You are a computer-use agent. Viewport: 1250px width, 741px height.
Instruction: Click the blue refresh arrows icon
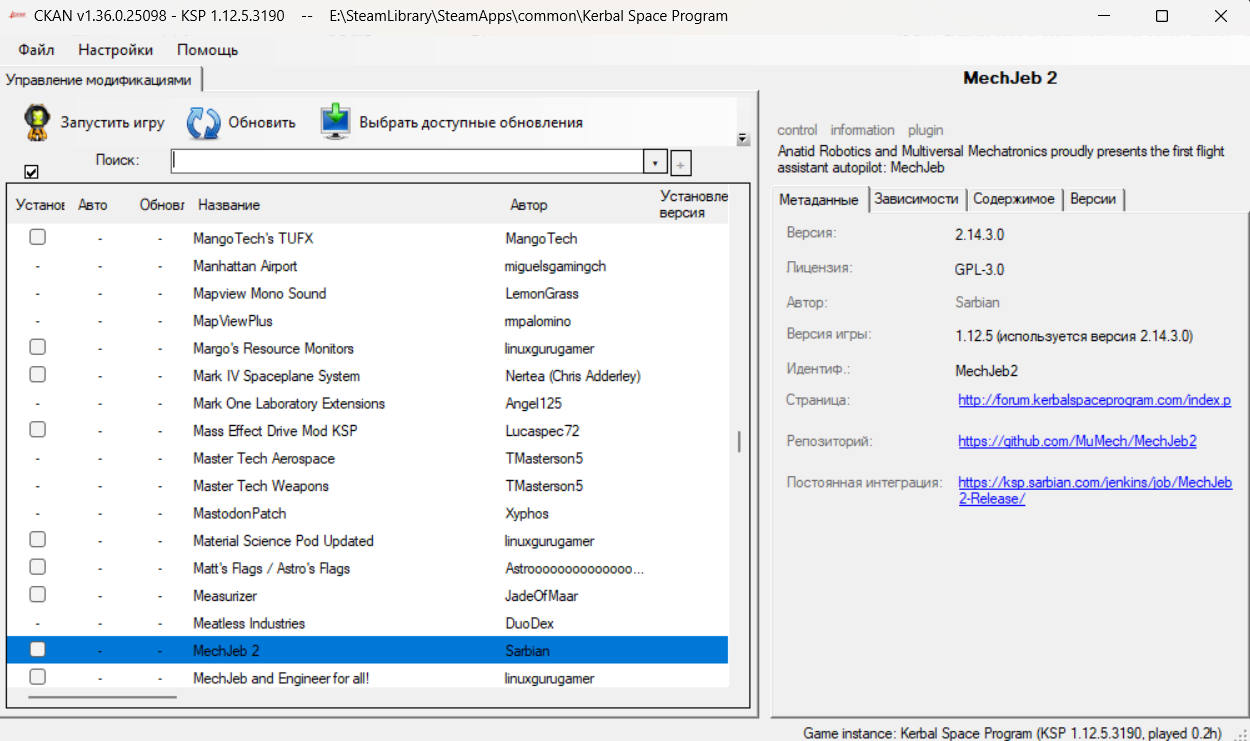coord(204,123)
